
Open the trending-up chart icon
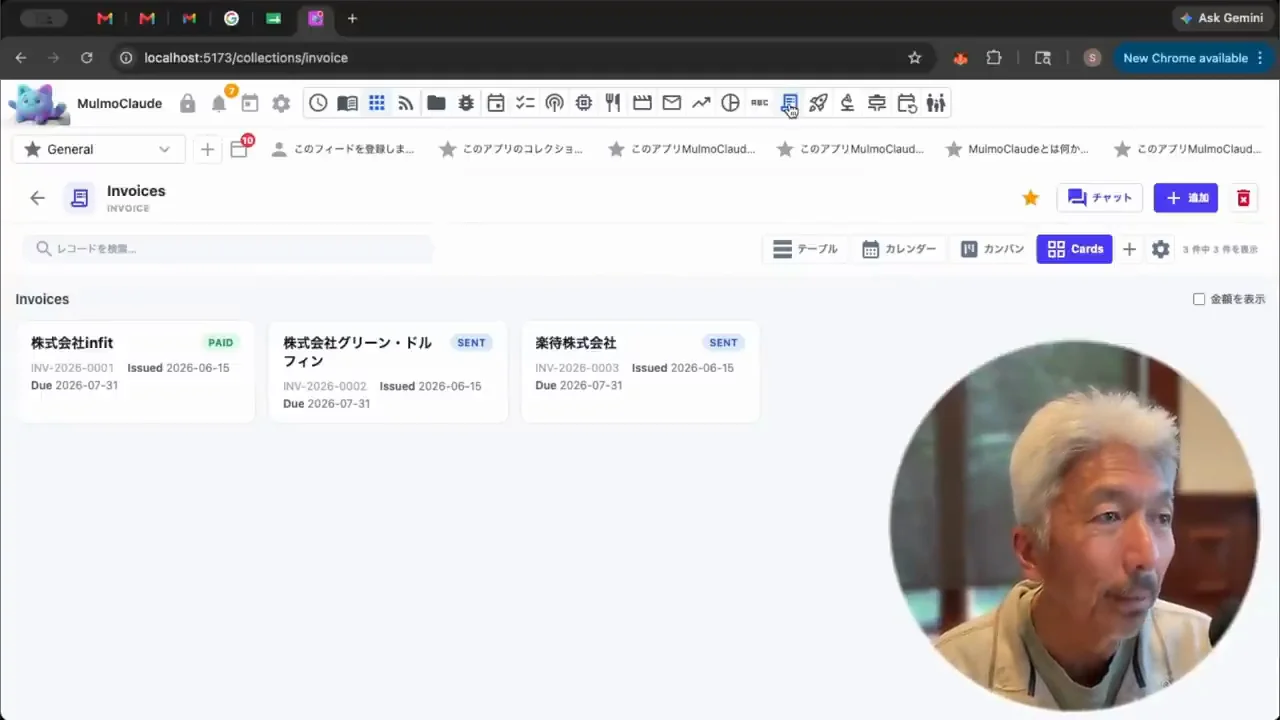701,102
